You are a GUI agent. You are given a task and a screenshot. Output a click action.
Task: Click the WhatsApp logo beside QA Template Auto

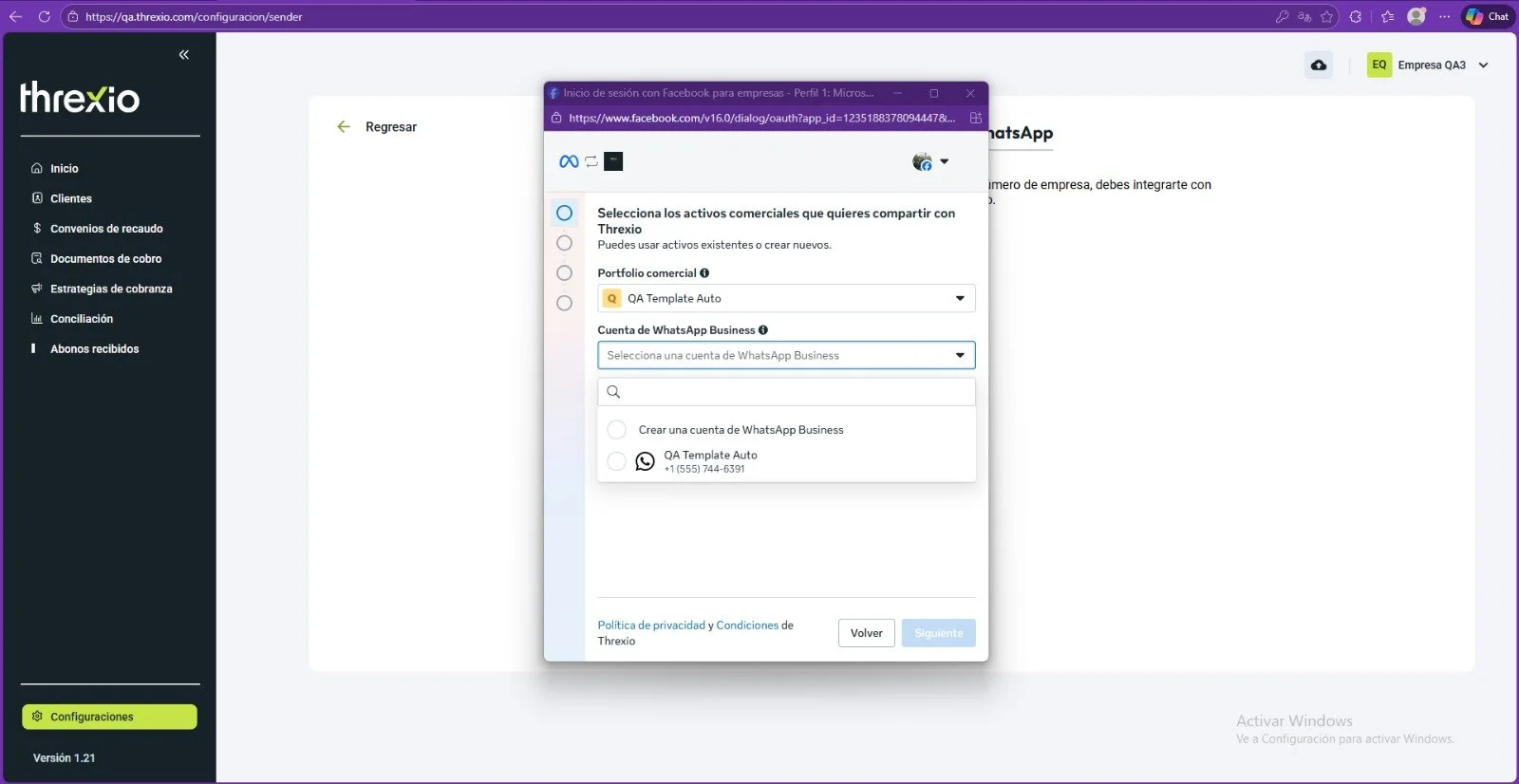click(x=645, y=461)
